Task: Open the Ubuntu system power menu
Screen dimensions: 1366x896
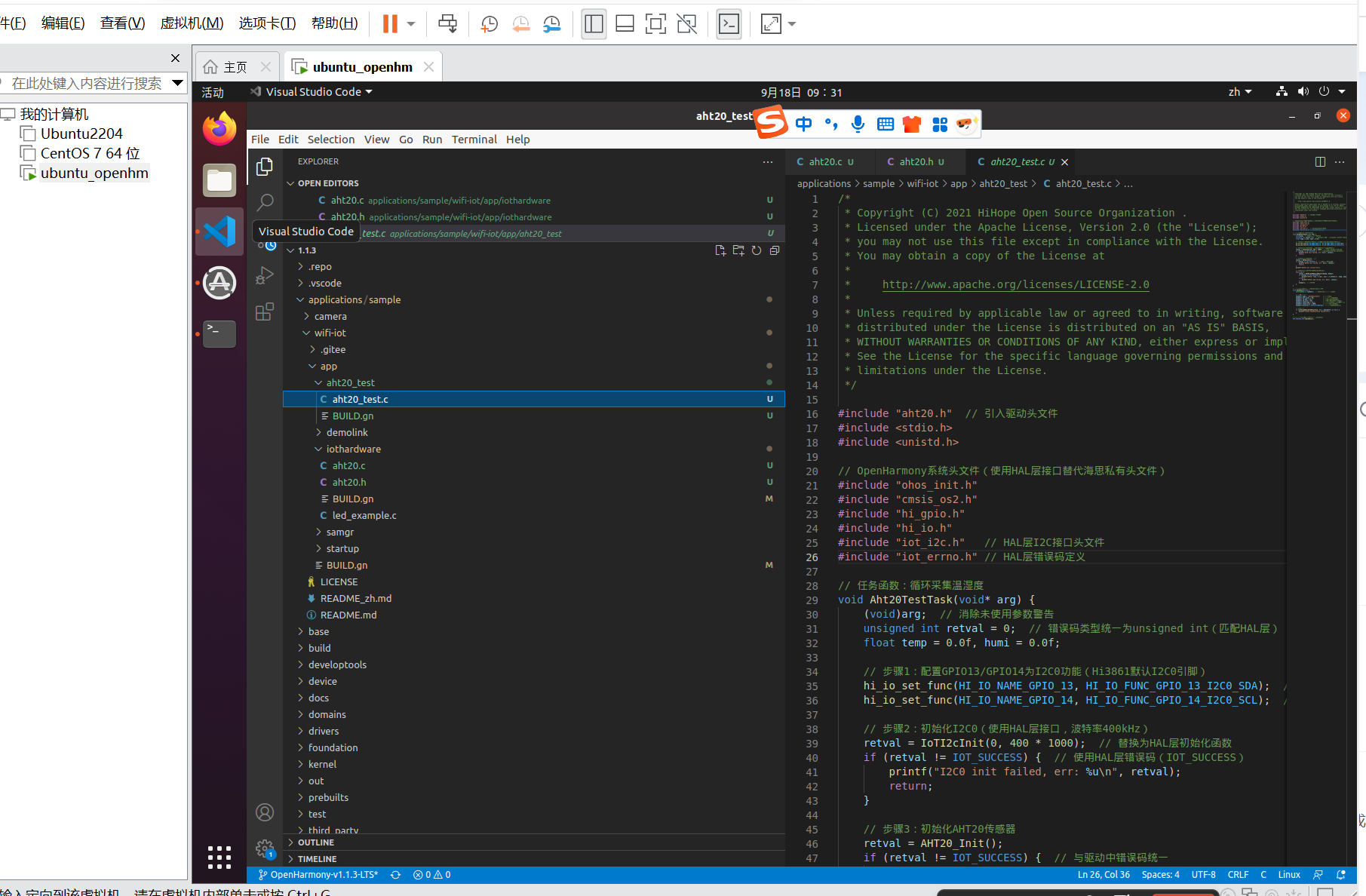Action: coord(1324,92)
